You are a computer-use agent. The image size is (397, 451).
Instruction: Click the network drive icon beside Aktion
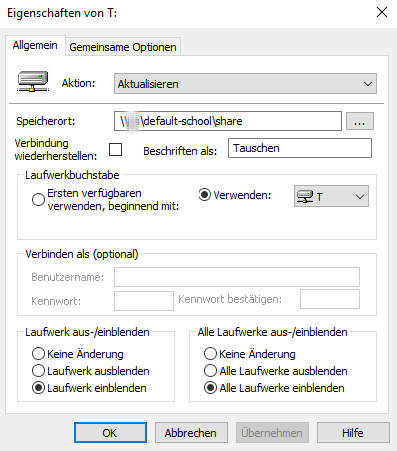[33, 81]
